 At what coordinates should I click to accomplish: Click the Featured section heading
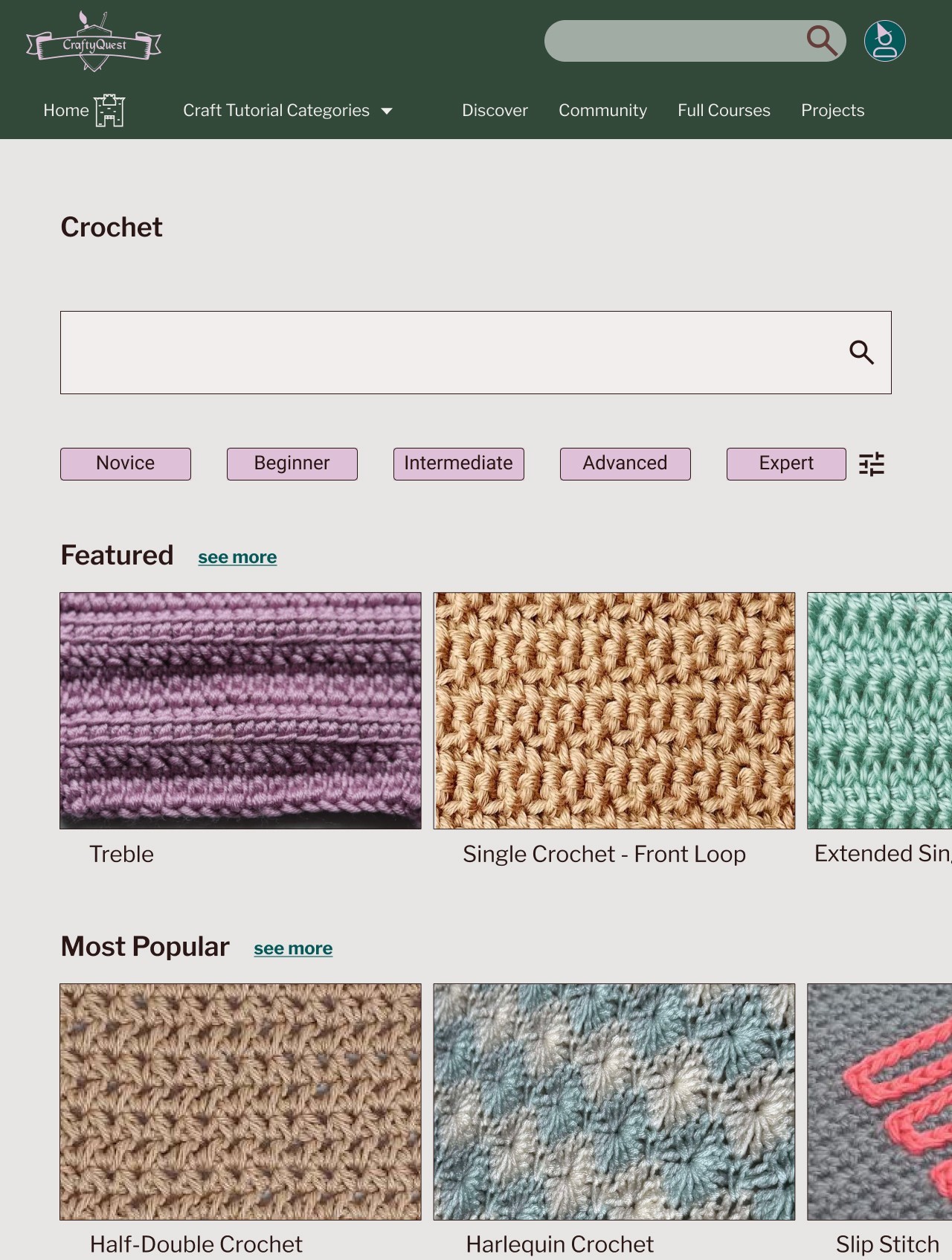coord(117,555)
